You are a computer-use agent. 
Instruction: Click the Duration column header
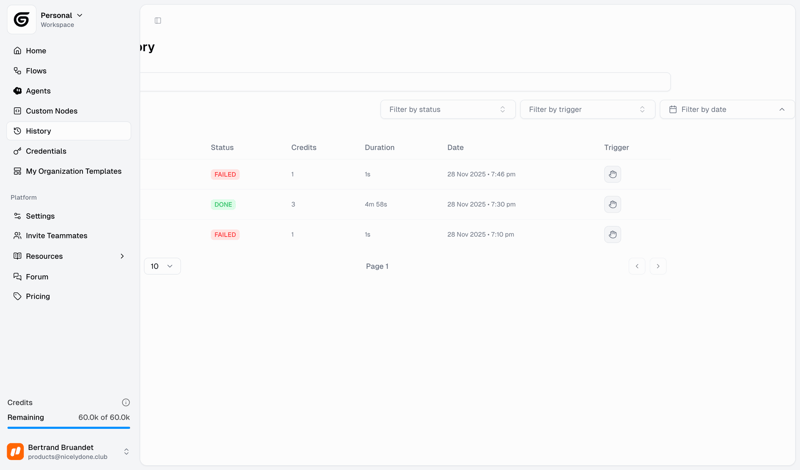pos(380,147)
